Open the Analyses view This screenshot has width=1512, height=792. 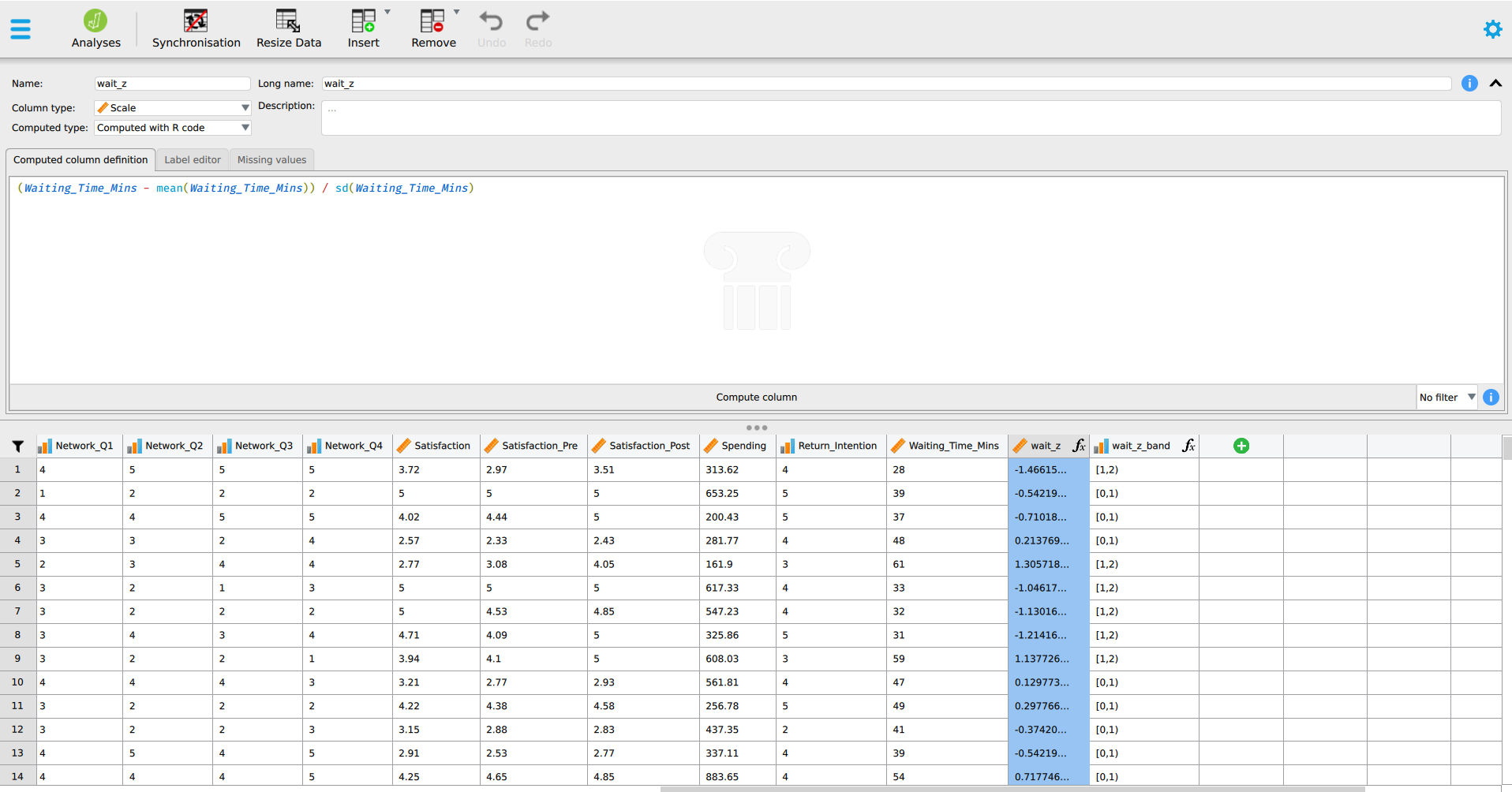96,29
